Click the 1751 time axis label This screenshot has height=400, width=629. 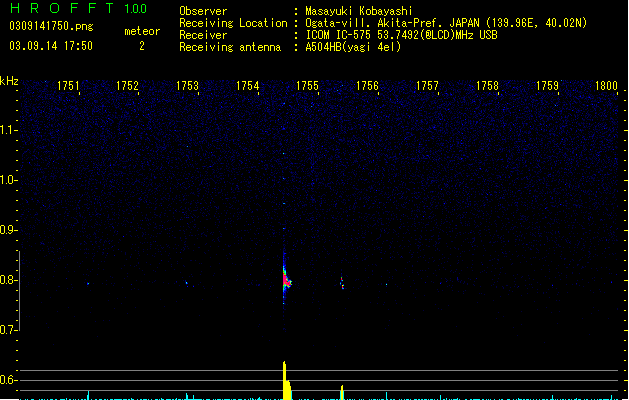coord(68,86)
